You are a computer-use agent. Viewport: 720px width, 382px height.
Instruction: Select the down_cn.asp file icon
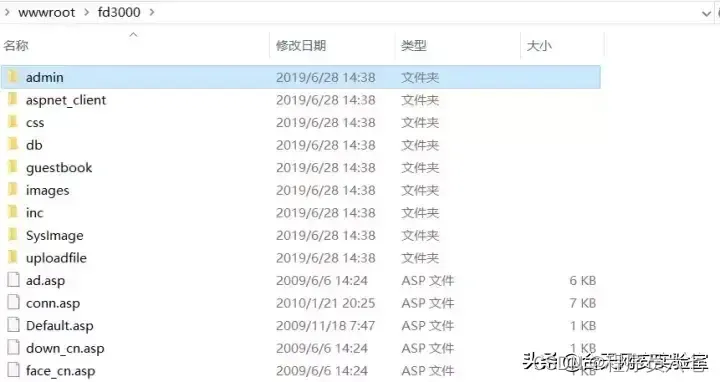click(13, 347)
